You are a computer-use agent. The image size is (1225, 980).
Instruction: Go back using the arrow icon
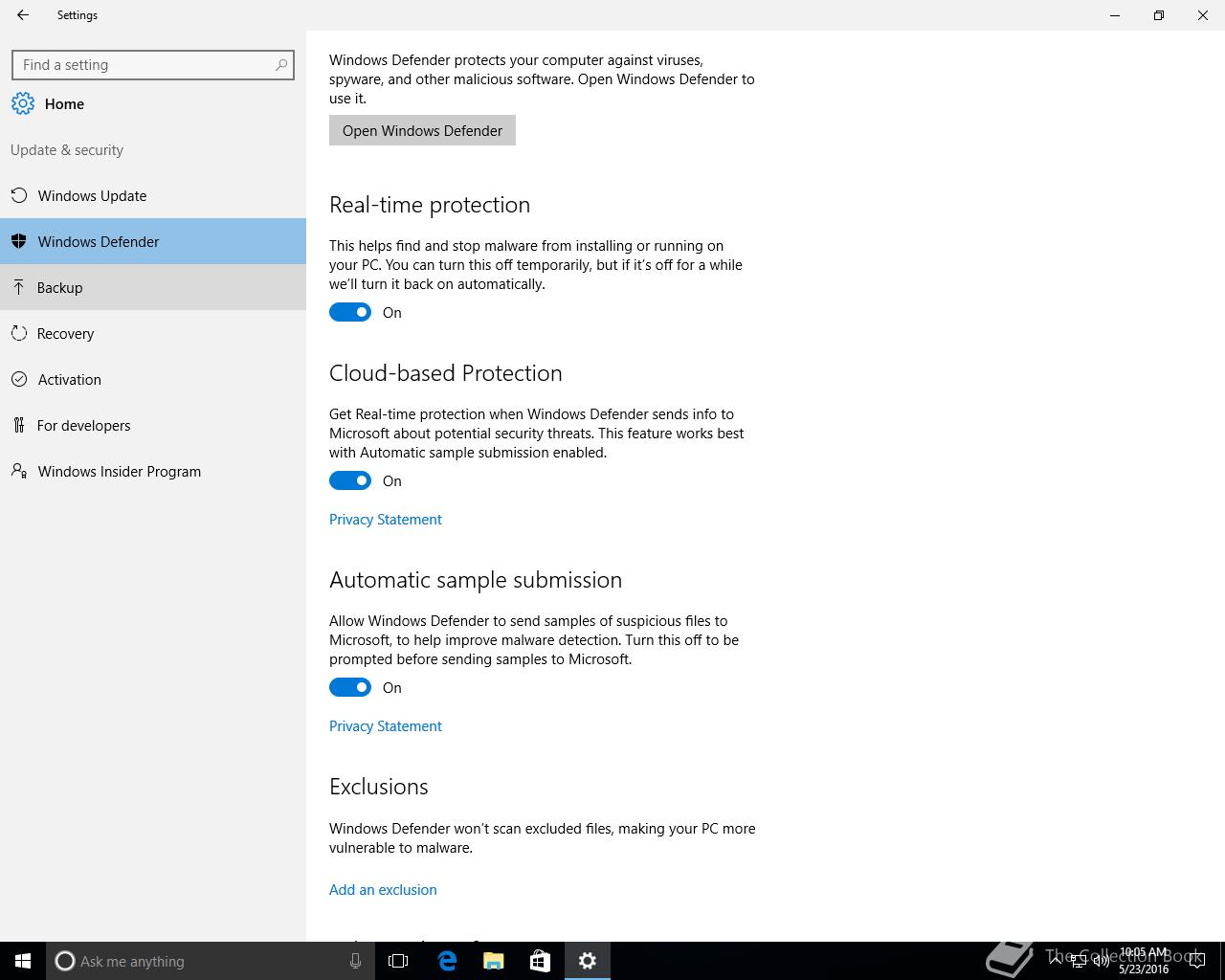(23, 15)
